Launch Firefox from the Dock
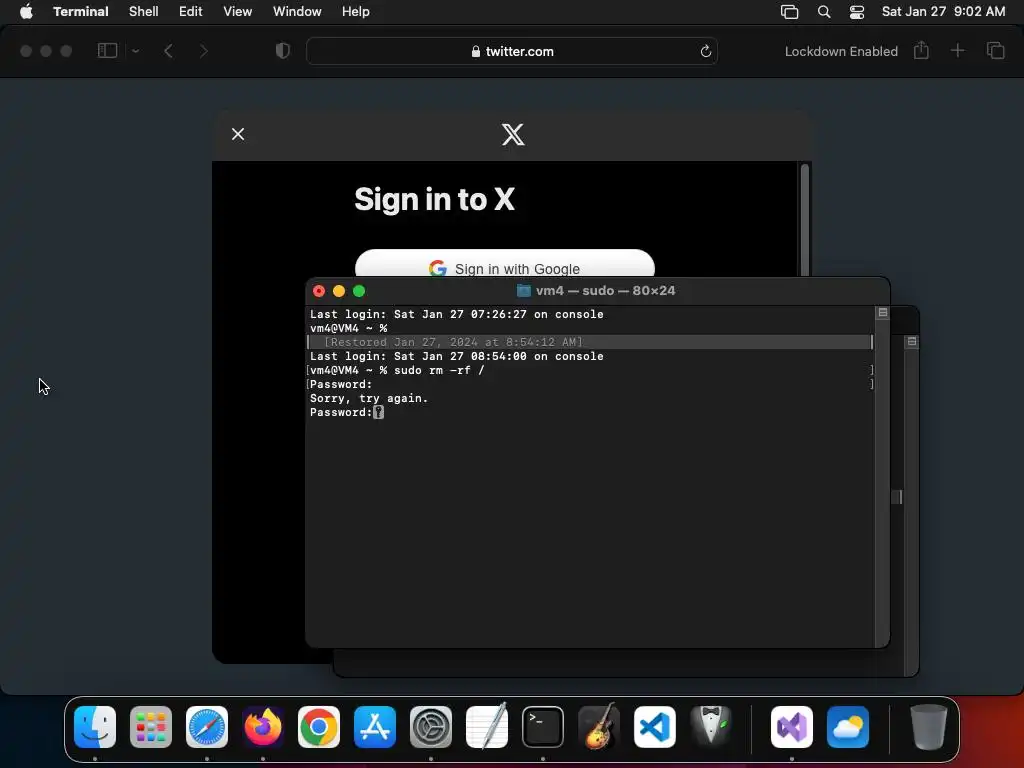1024x768 pixels. coord(263,727)
